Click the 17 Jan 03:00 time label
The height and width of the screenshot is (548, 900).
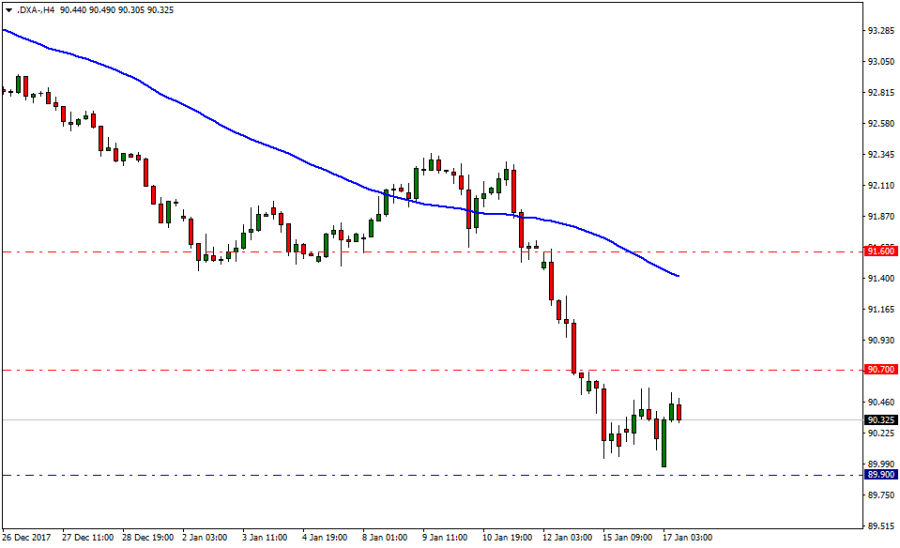tap(690, 538)
